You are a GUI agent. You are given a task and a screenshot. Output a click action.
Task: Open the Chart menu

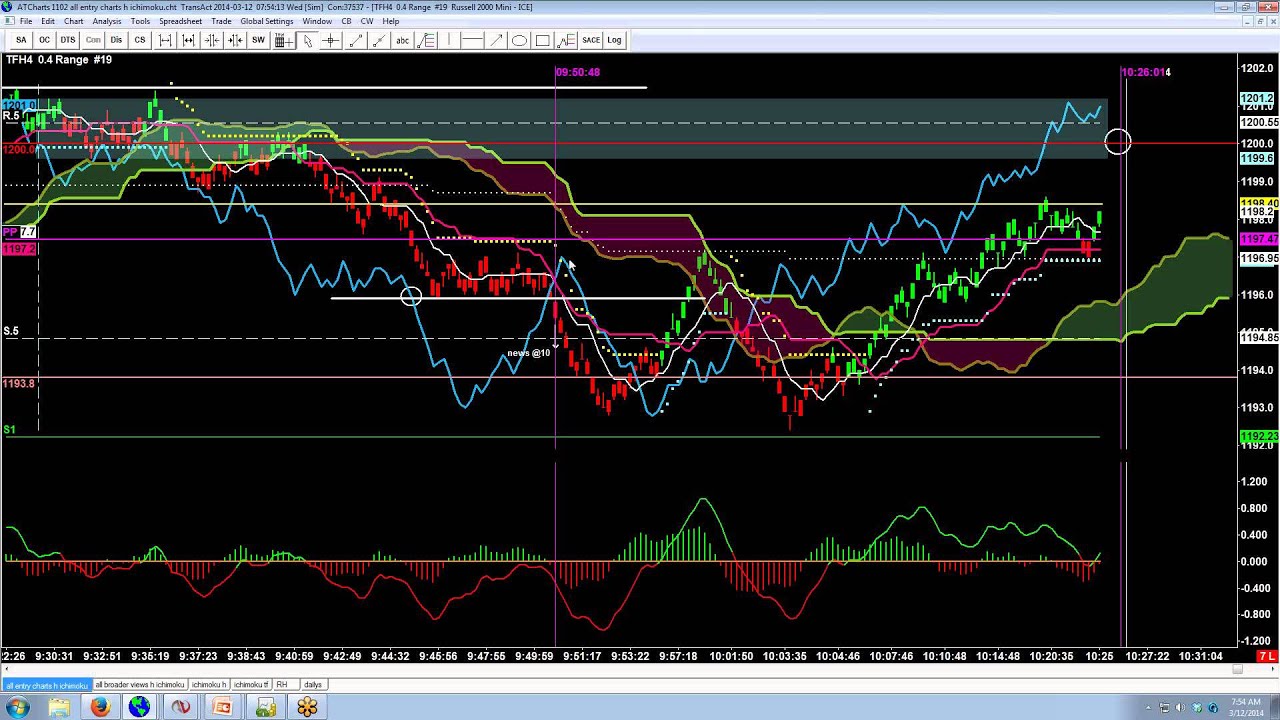tap(74, 21)
